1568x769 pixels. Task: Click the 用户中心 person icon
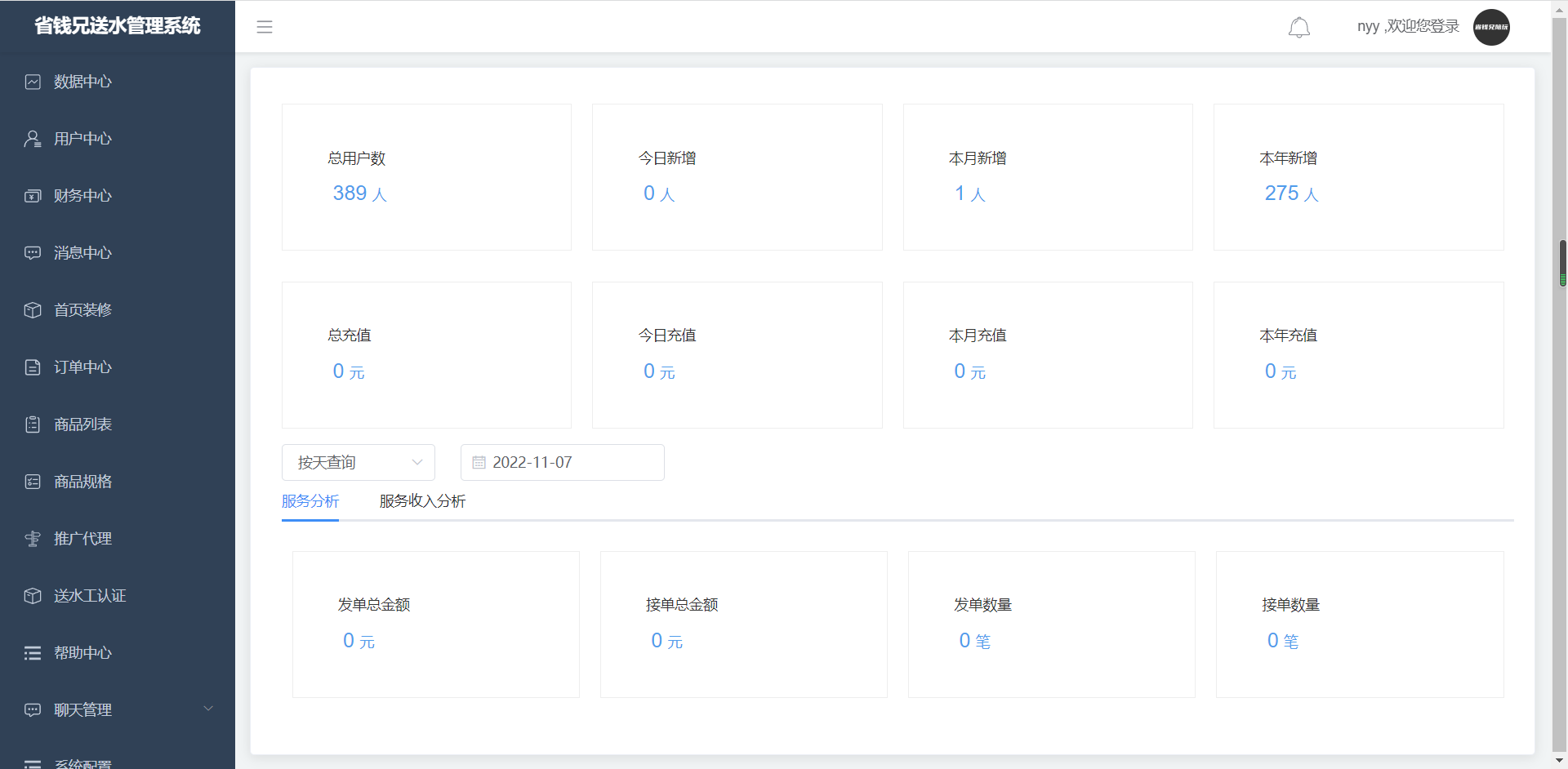click(x=33, y=139)
